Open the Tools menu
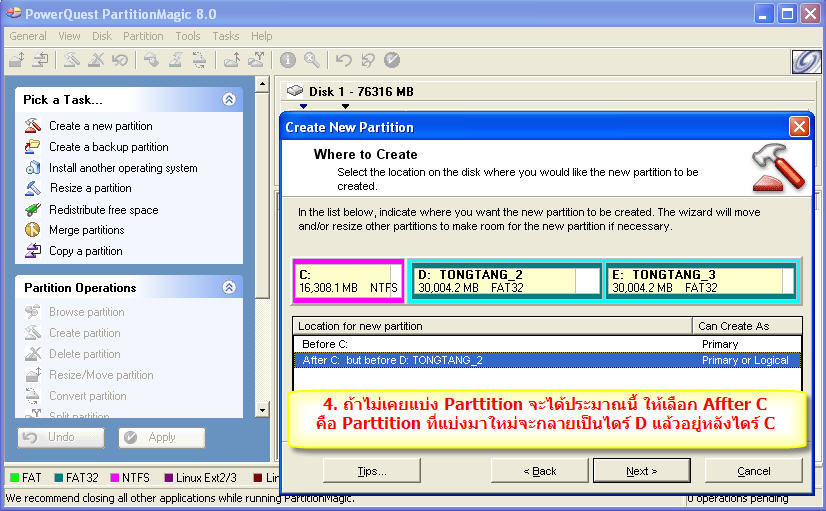 [188, 36]
